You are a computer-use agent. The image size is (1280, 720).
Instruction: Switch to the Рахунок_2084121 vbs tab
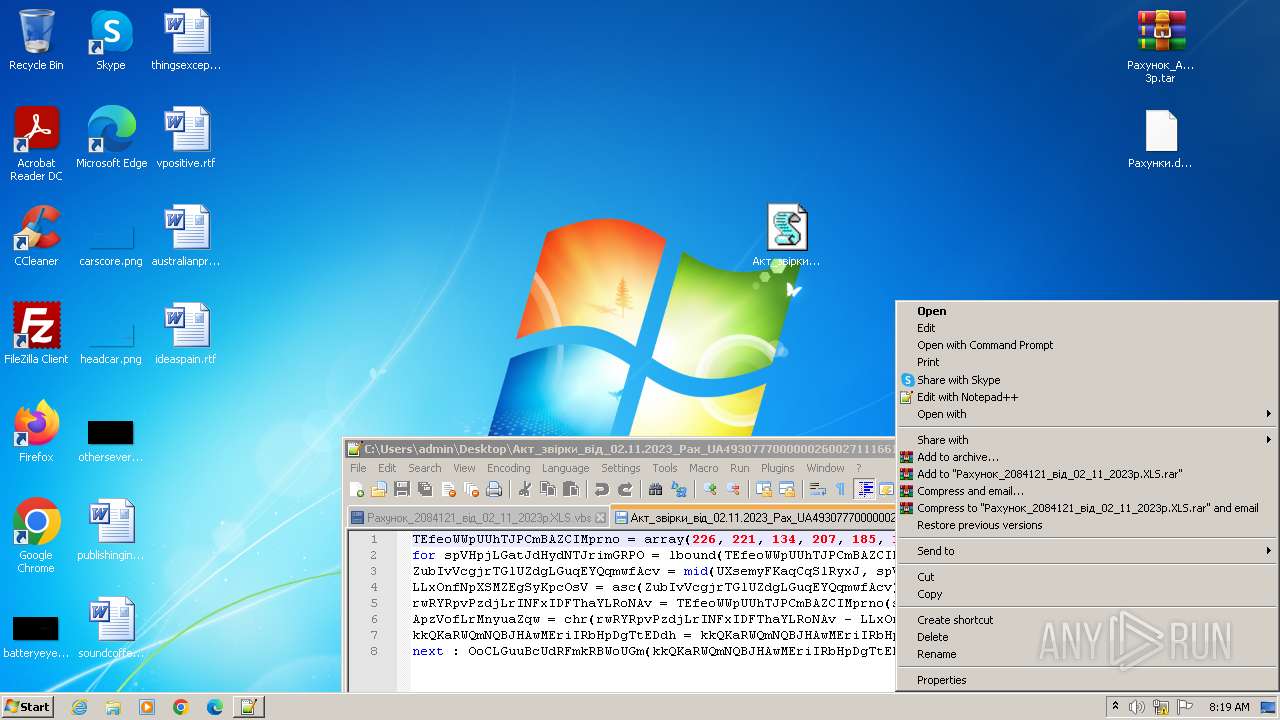tap(478, 518)
